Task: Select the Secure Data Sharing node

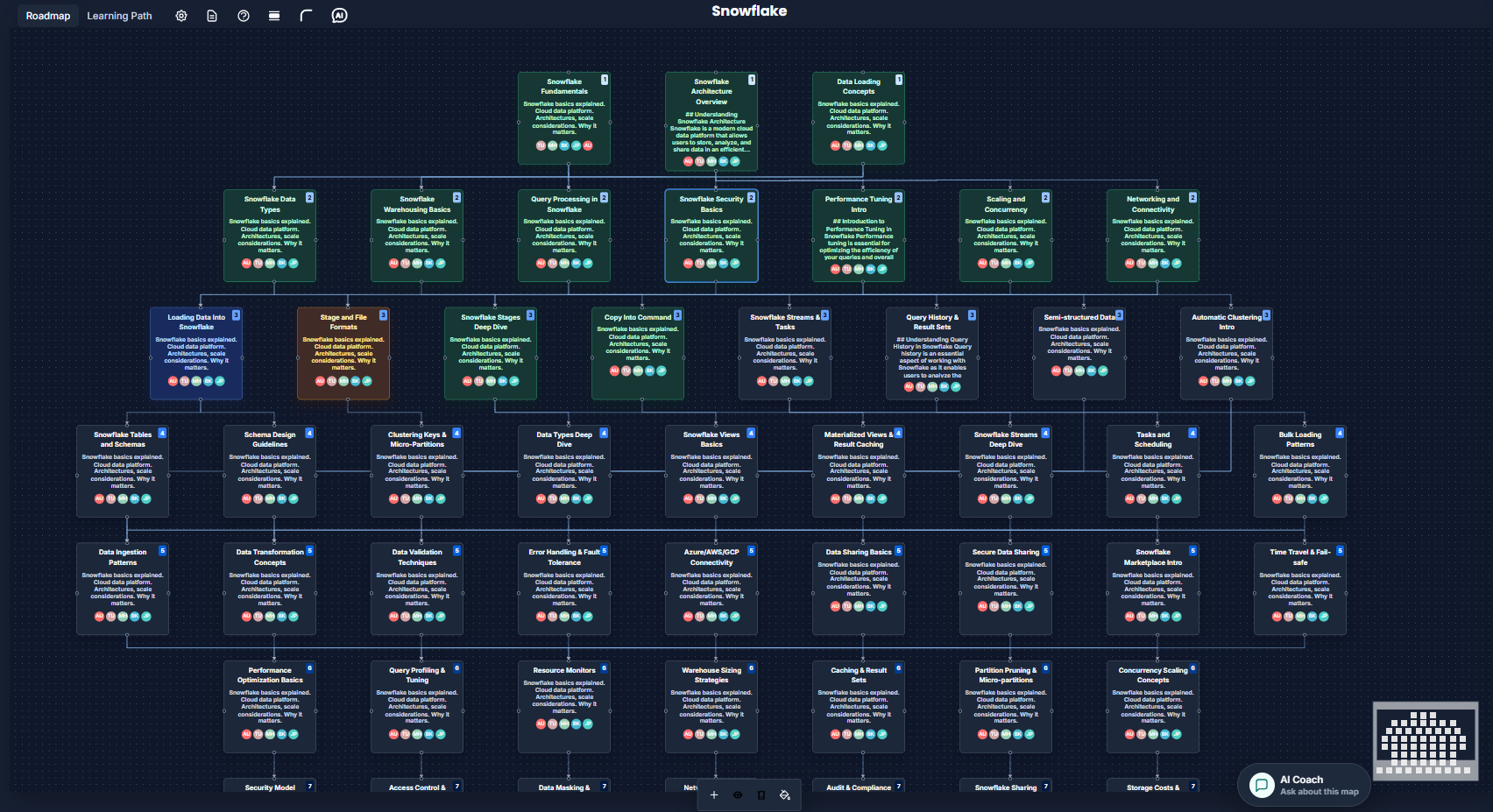Action: pos(1006,590)
